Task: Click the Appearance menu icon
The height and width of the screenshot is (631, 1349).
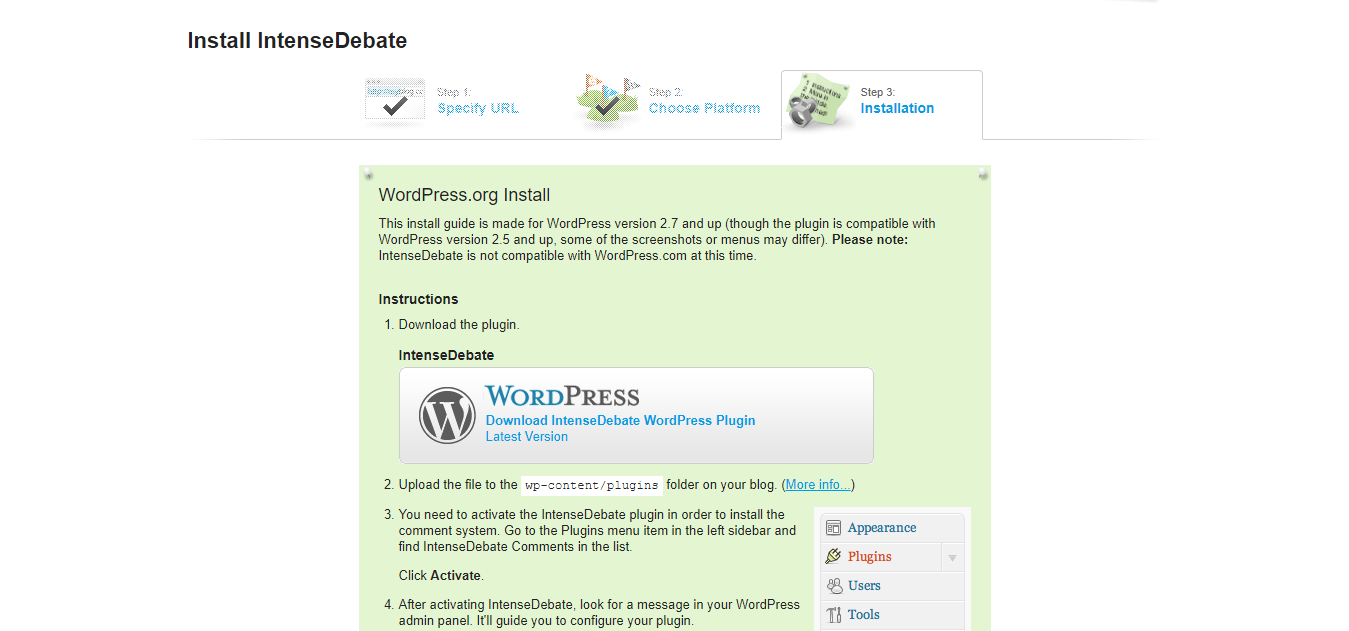Action: click(833, 528)
